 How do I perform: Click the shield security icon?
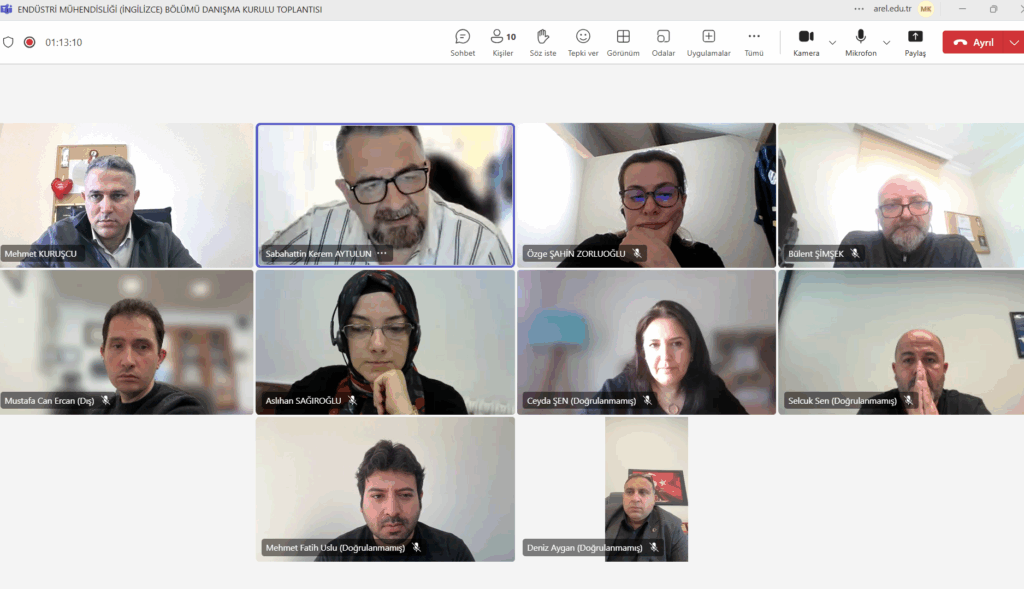(x=8, y=42)
